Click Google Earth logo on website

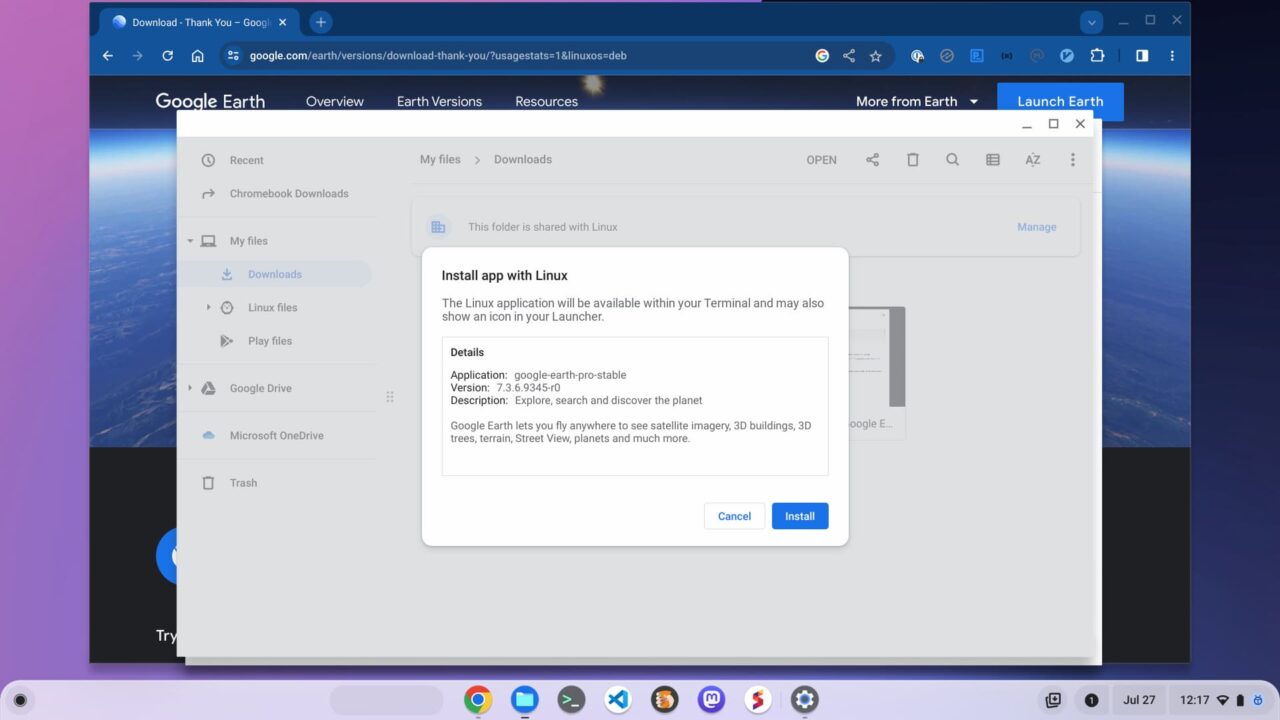(x=210, y=101)
